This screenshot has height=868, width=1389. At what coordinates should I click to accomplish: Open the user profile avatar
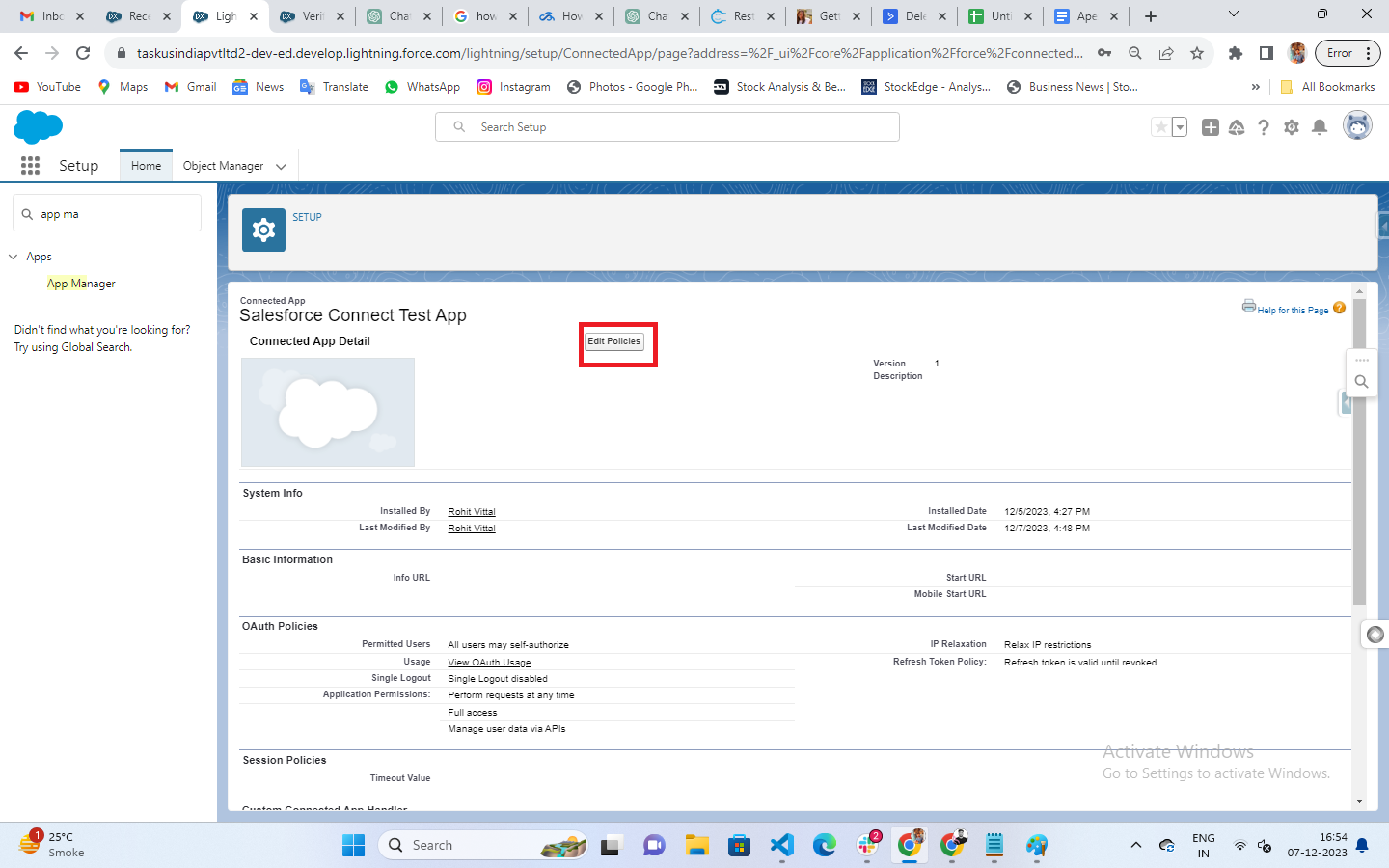pyautogui.click(x=1357, y=126)
